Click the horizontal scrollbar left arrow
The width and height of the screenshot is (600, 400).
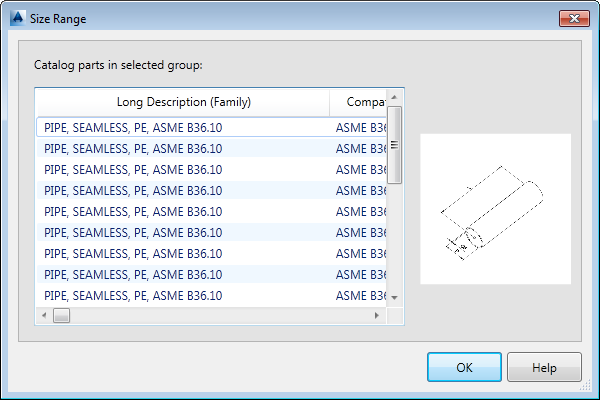coord(43,315)
